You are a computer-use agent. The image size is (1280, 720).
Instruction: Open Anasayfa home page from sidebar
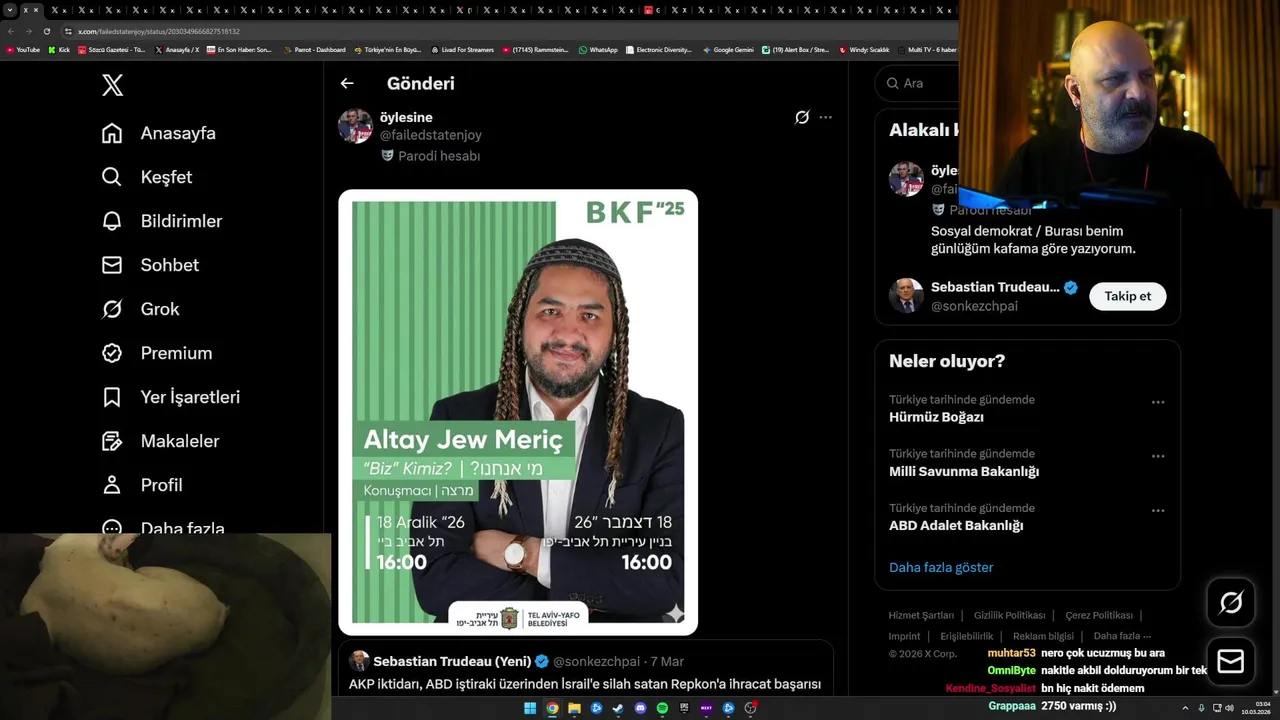point(159,133)
